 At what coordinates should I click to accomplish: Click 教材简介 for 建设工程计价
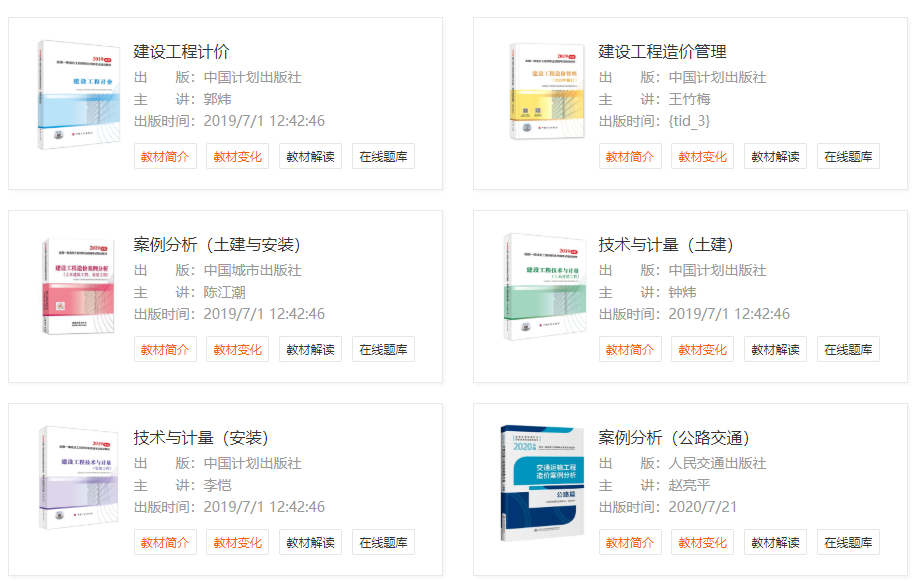(x=165, y=157)
